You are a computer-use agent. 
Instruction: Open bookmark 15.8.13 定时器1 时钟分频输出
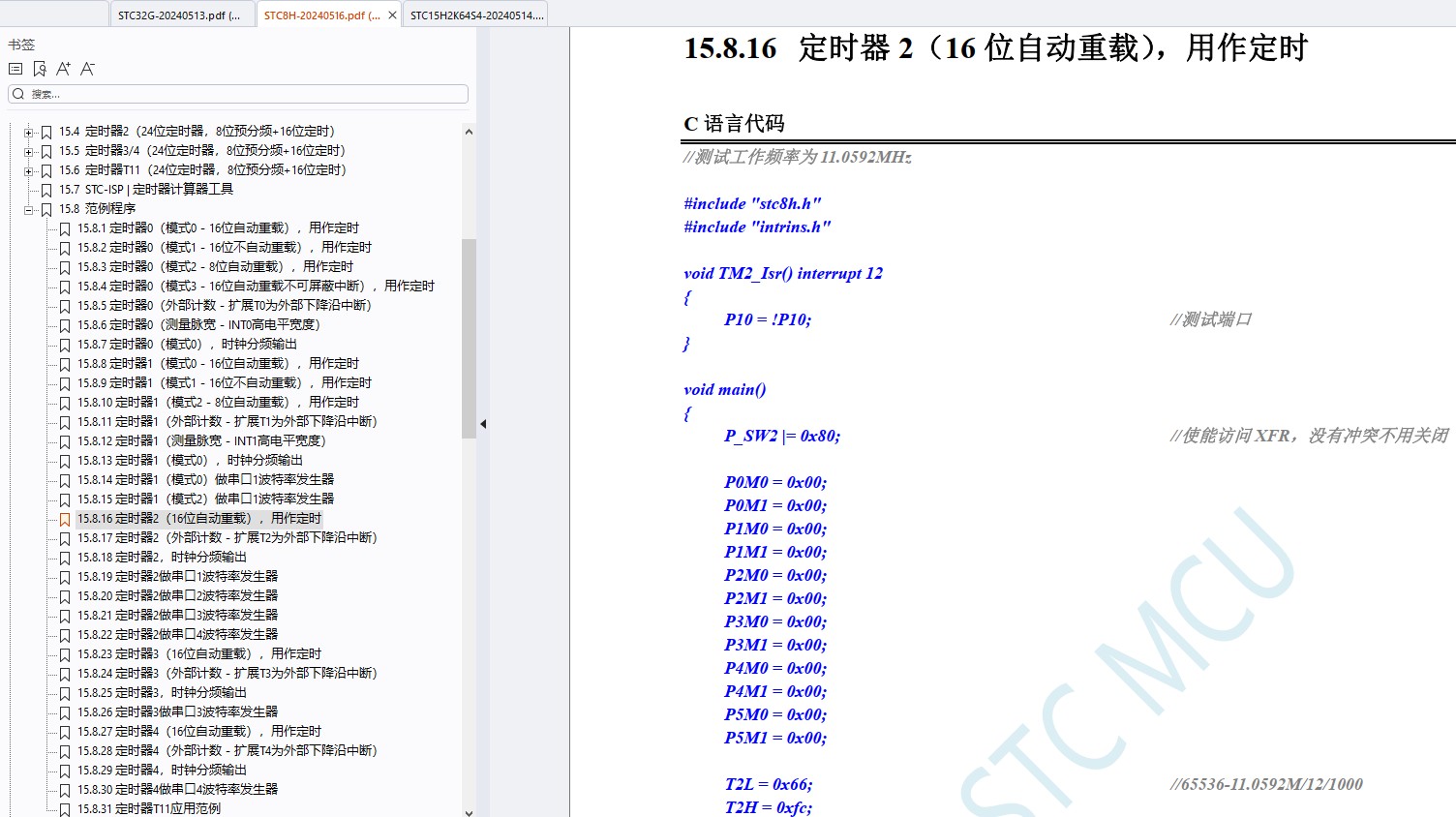pos(190,461)
